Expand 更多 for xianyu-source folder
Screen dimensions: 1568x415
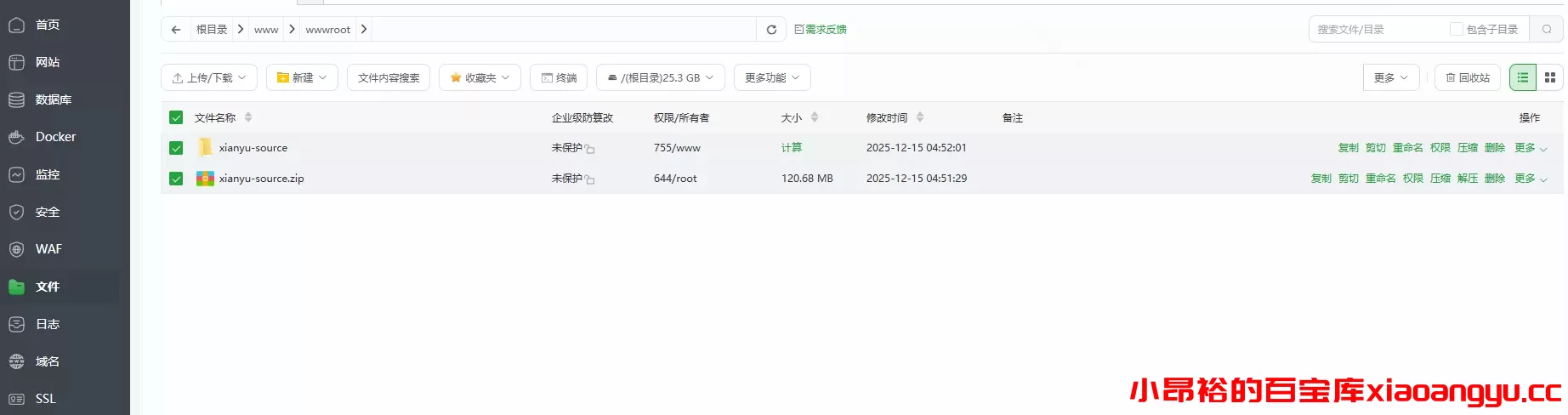click(1531, 148)
